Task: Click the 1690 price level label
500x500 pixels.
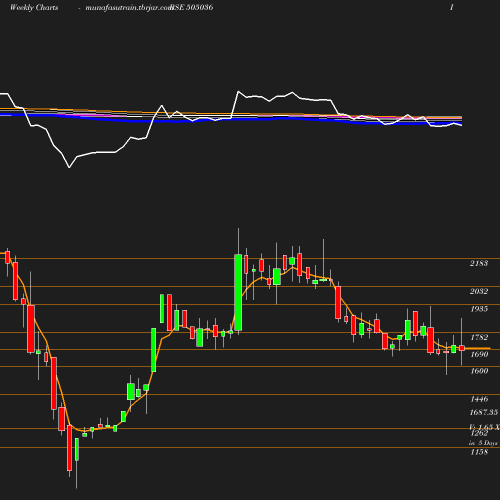Action: pos(479,354)
